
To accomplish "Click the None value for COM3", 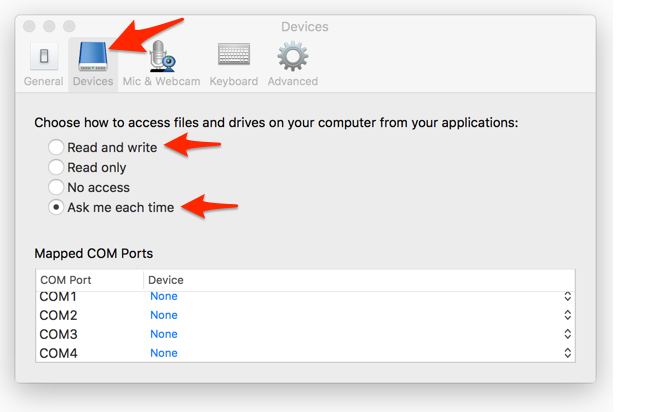I will 164,334.
